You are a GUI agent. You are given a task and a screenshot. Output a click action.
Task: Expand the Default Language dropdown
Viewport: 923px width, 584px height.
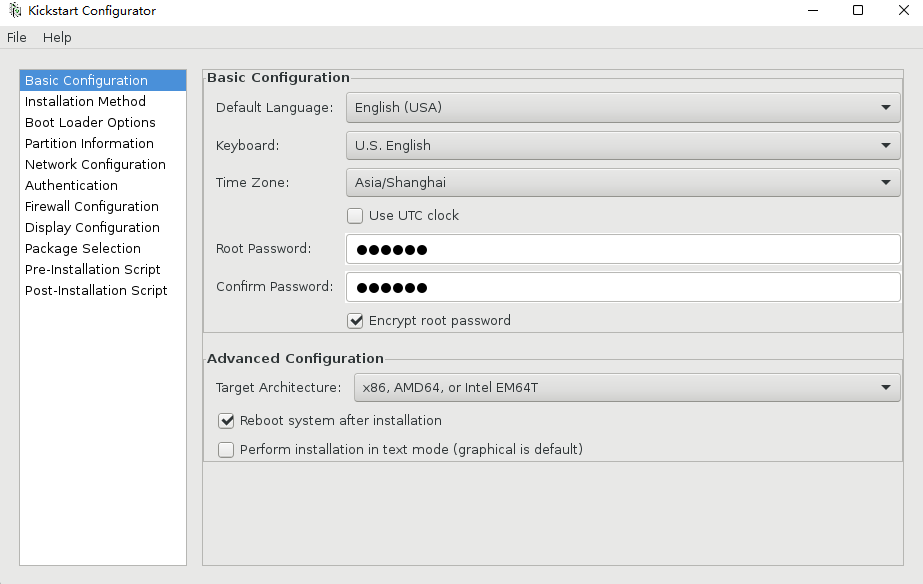click(x=623, y=108)
